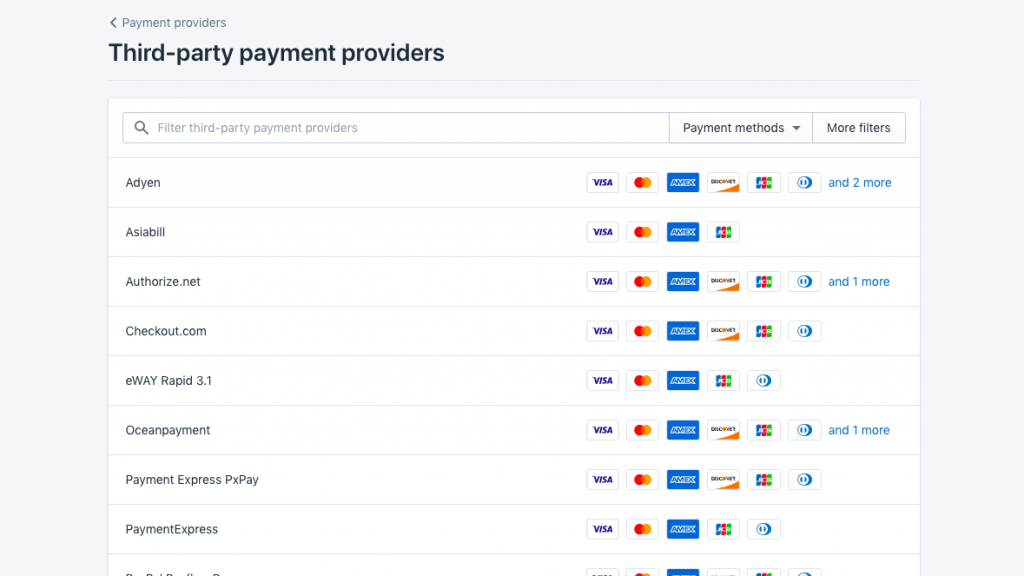Click the filter third-party payment providers search field
The image size is (1024, 576).
point(396,128)
